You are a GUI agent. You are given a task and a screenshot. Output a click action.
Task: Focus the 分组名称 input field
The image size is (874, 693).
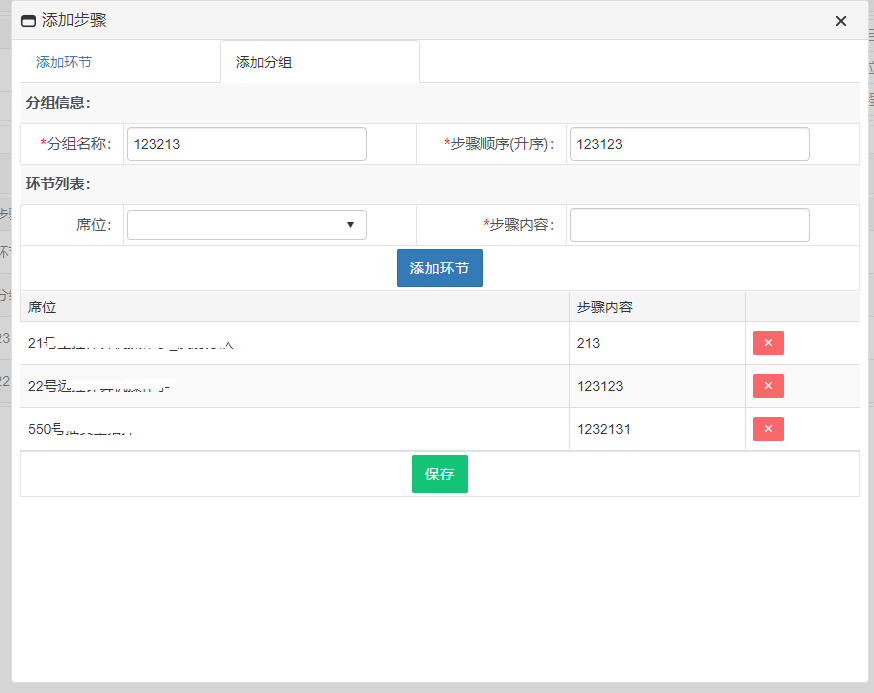[247, 144]
